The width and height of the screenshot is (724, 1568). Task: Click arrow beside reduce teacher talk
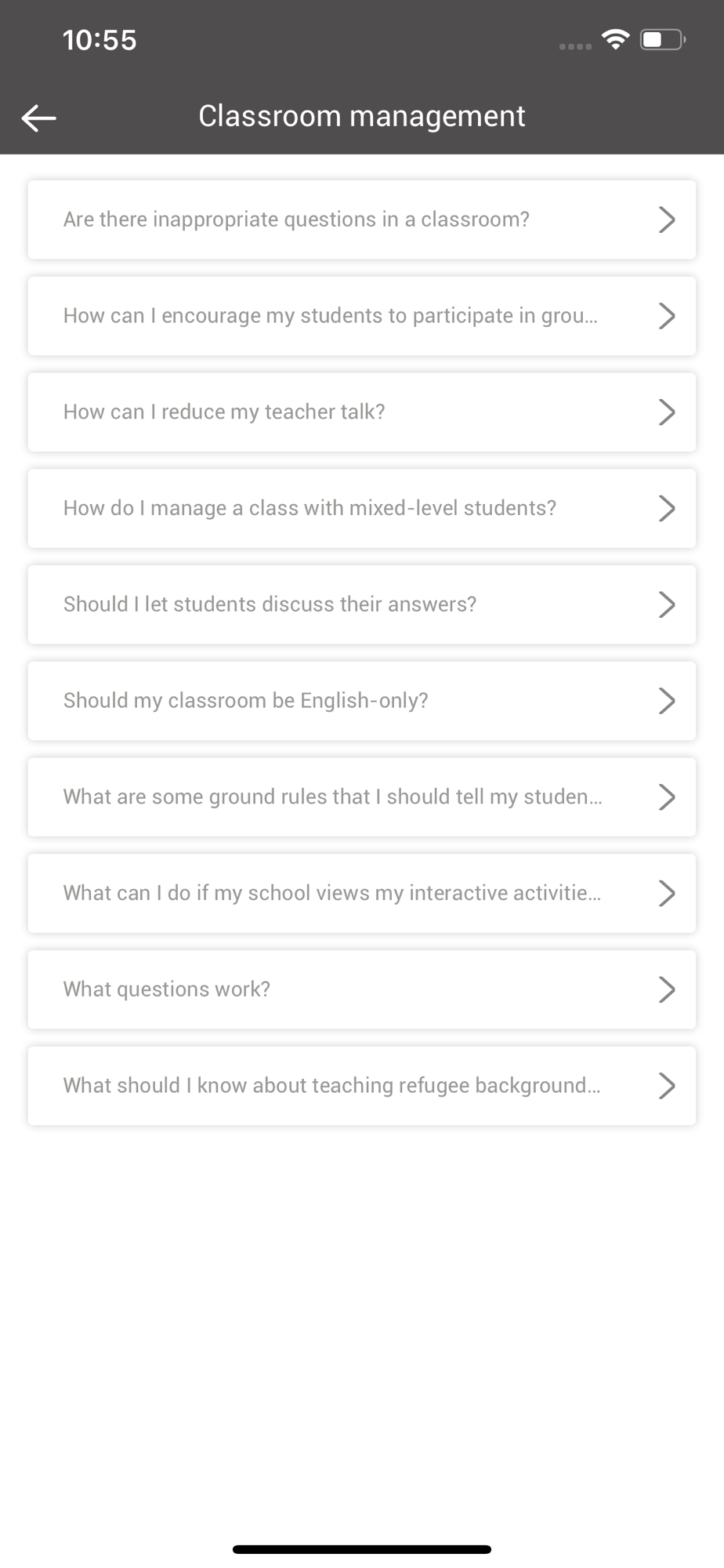[667, 412]
